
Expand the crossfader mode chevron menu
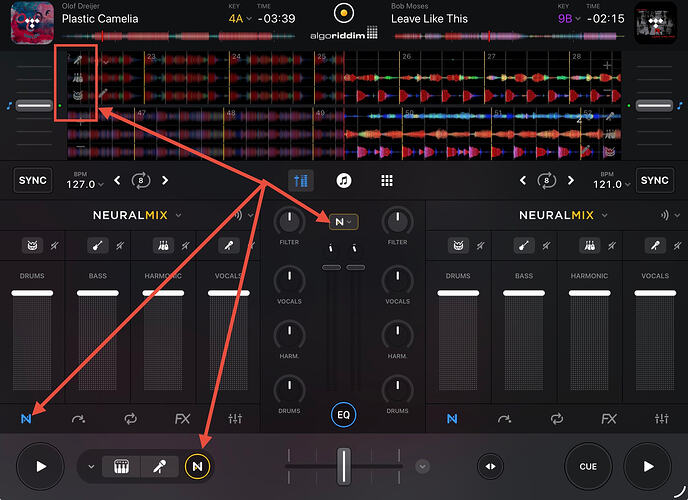(x=91, y=466)
